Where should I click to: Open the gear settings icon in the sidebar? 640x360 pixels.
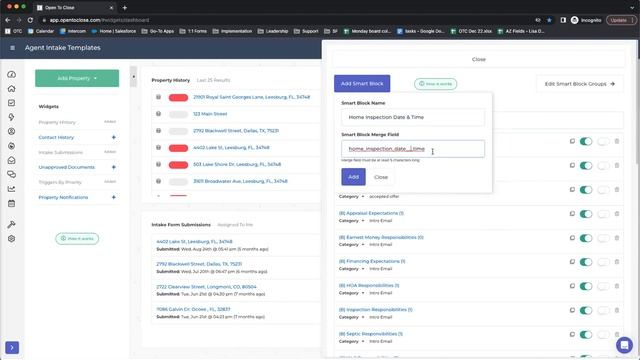pos(11,239)
